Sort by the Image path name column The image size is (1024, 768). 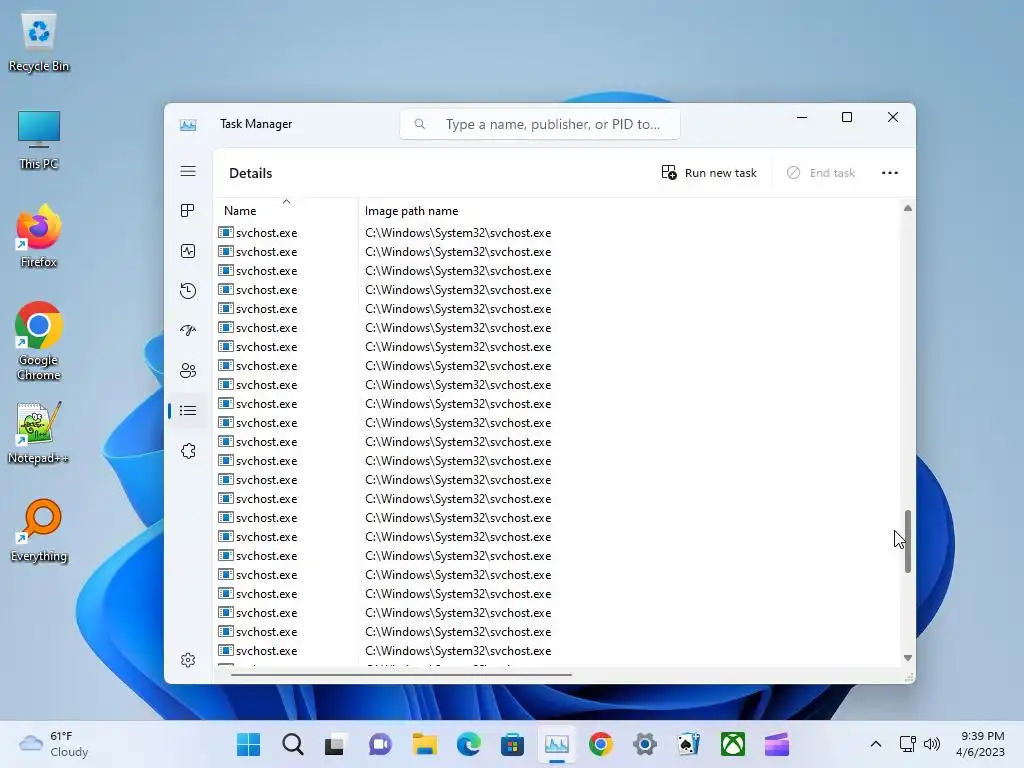411,211
